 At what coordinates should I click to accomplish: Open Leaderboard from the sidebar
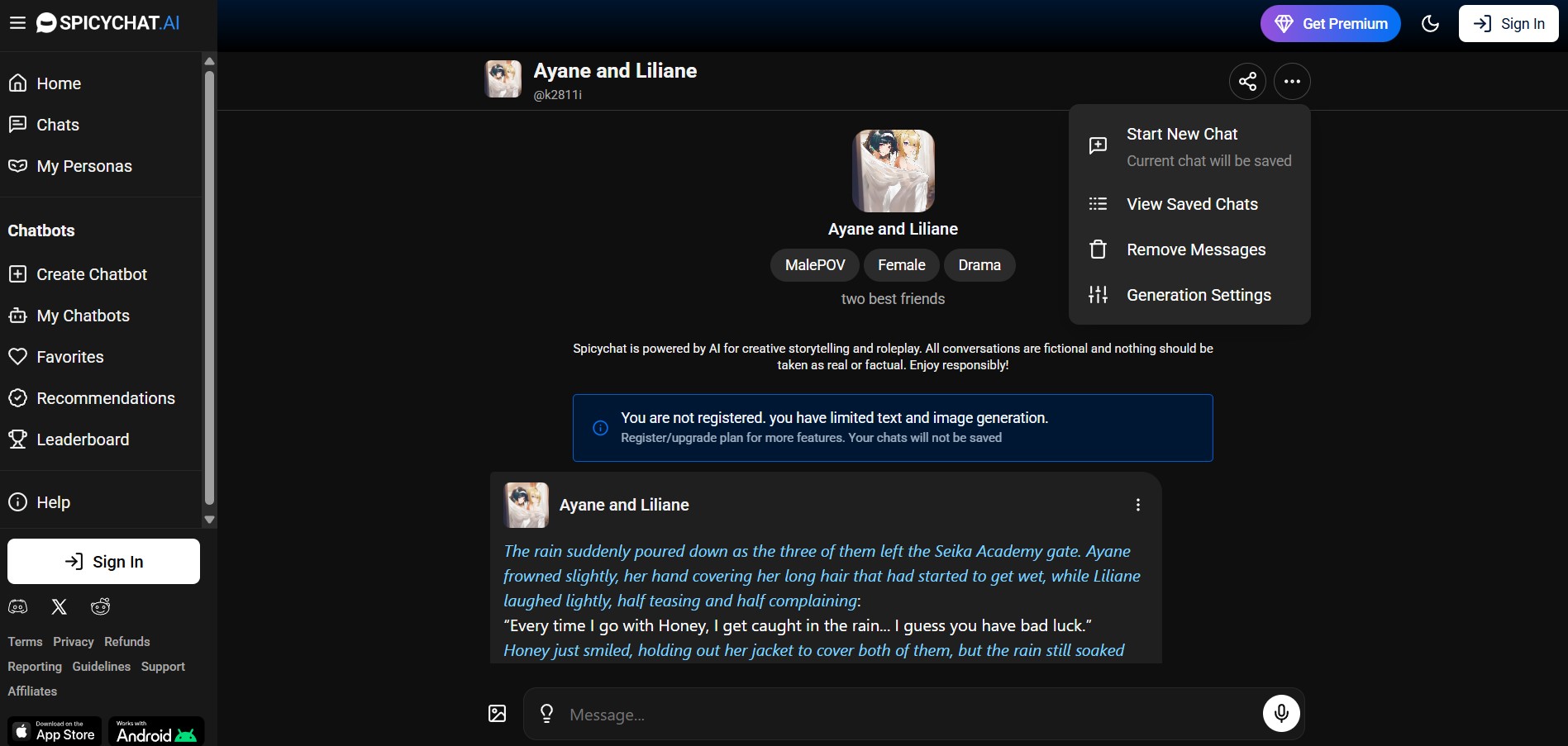coord(83,440)
